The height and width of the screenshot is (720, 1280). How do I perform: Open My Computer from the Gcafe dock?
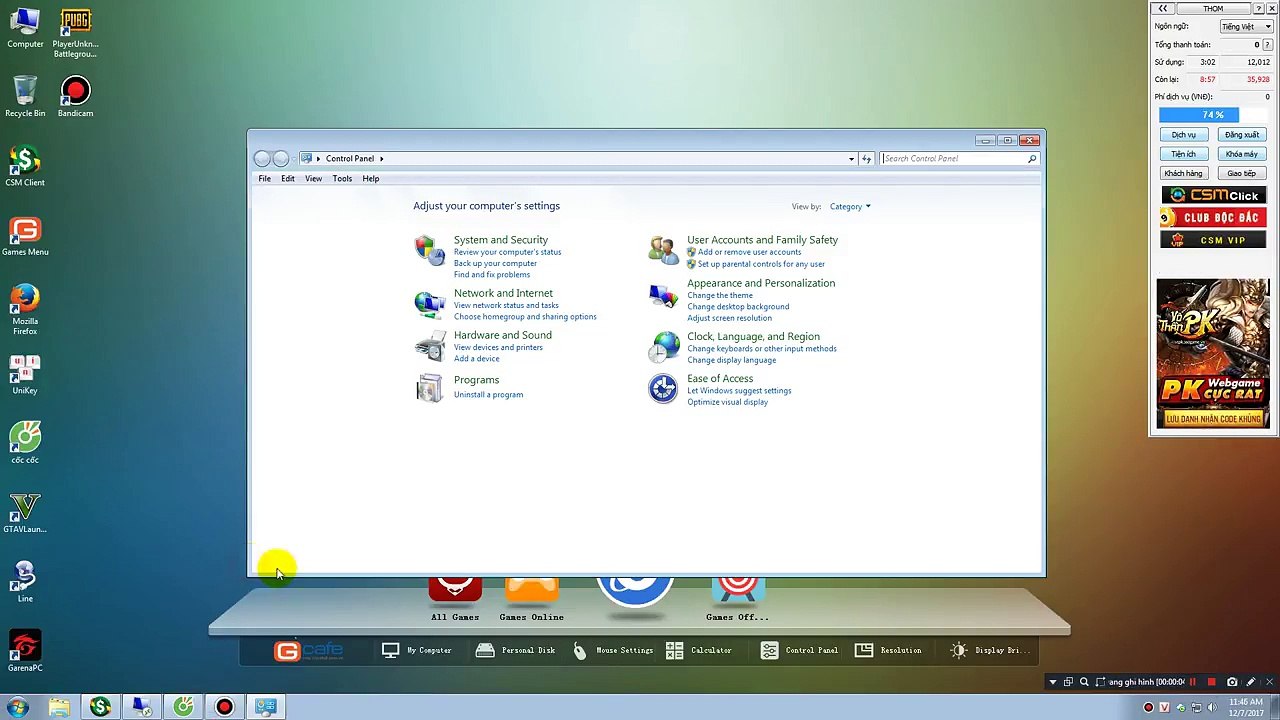click(x=416, y=650)
